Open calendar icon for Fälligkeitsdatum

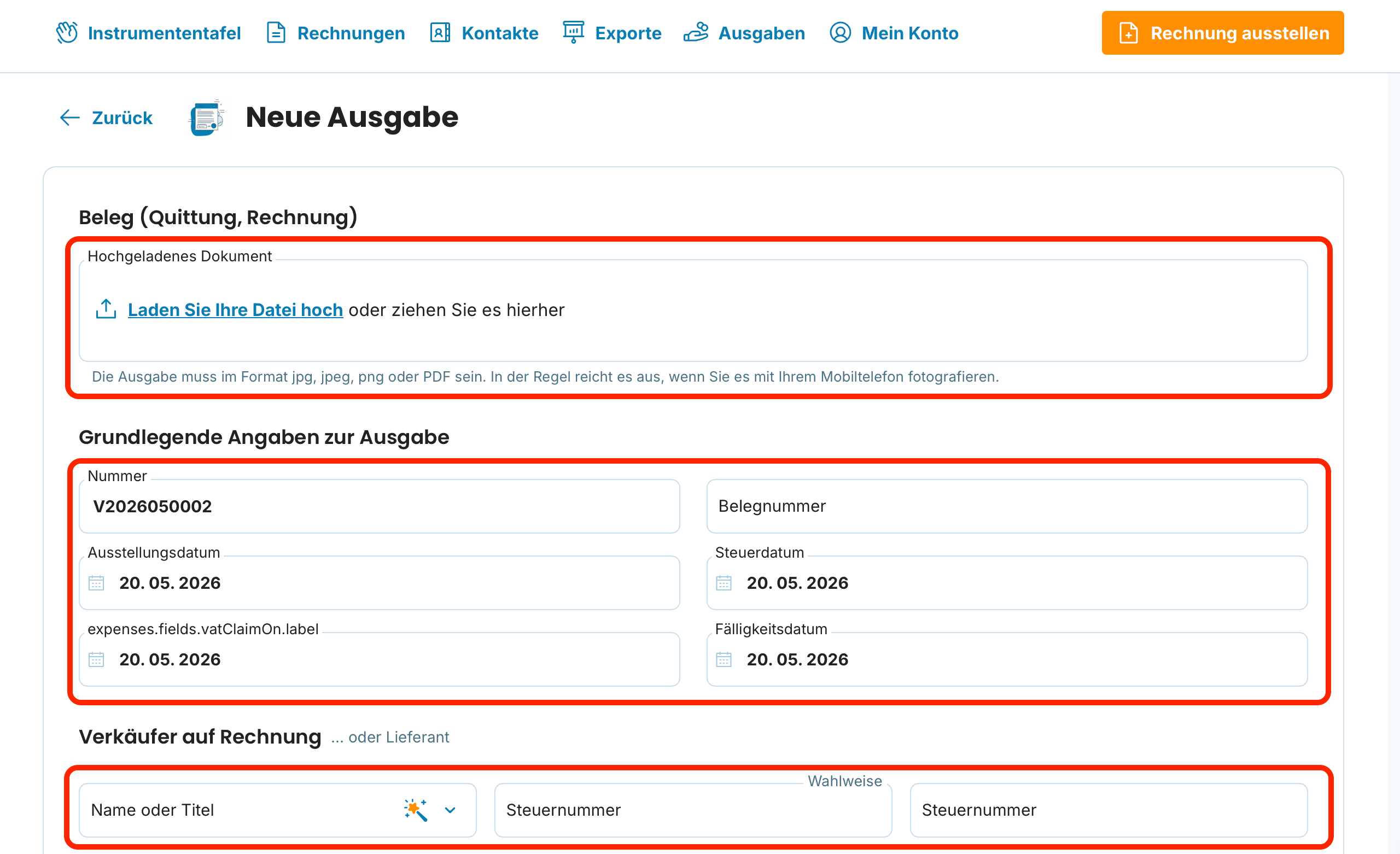coord(724,660)
